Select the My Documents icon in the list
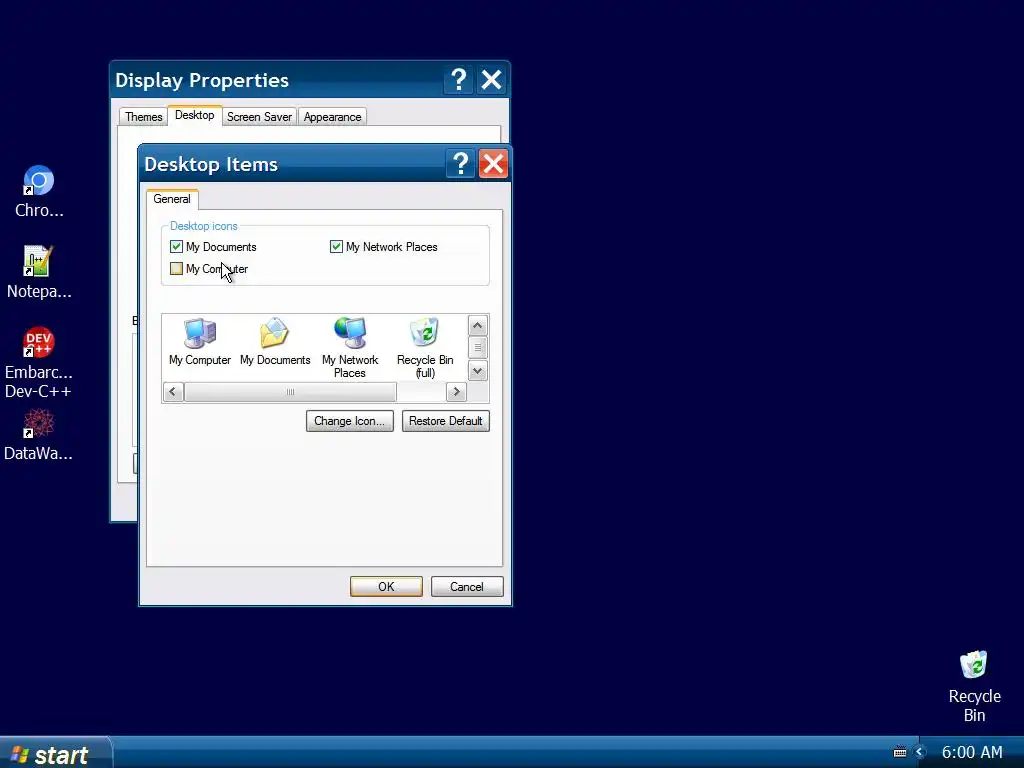 [275, 342]
